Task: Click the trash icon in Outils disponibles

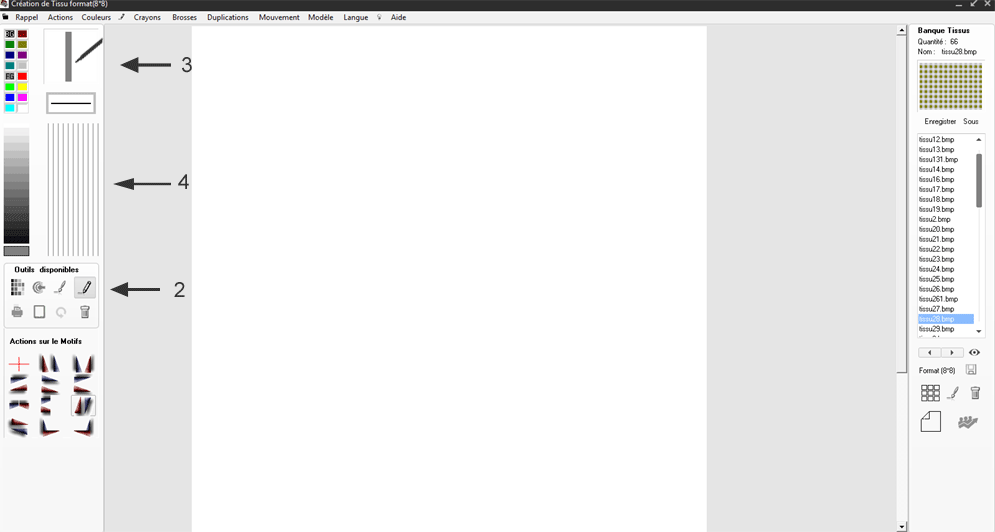Action: pos(85,312)
